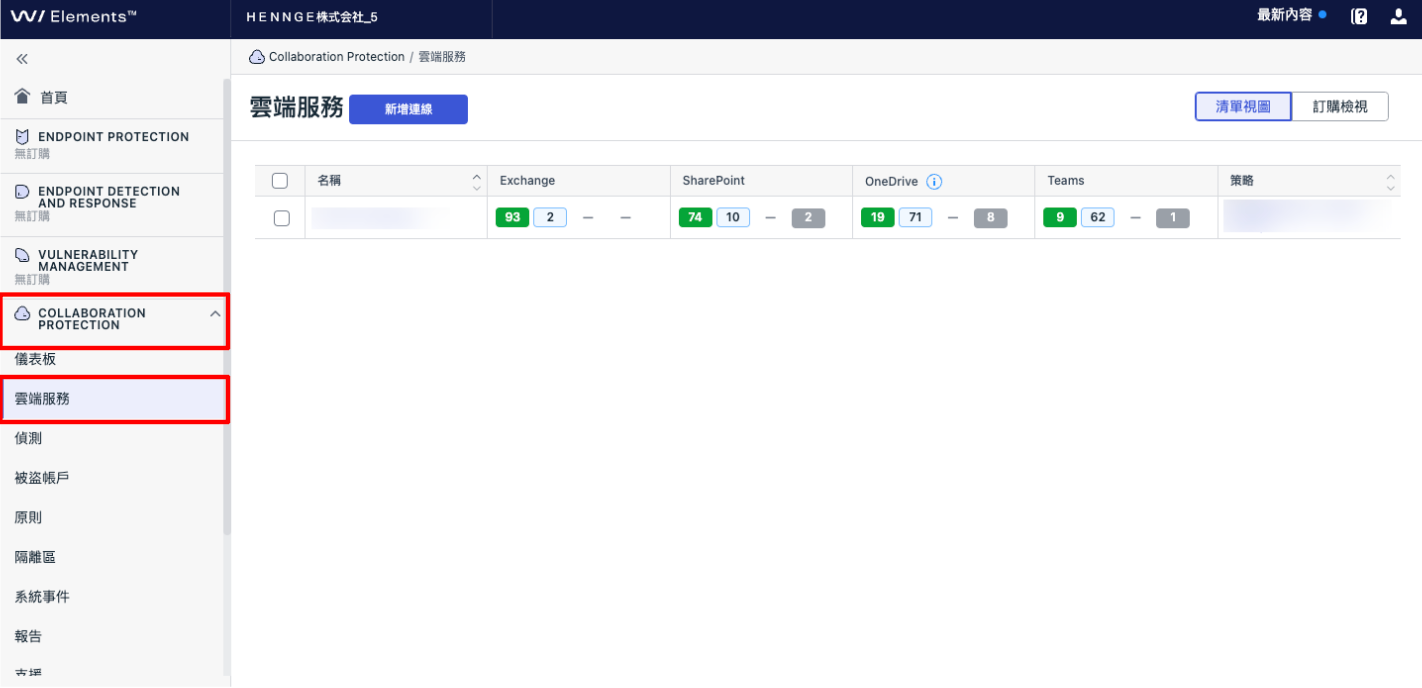Viewport: 1422px width, 688px height.
Task: Click the cloud icon in the breadcrumb
Action: (x=257, y=57)
